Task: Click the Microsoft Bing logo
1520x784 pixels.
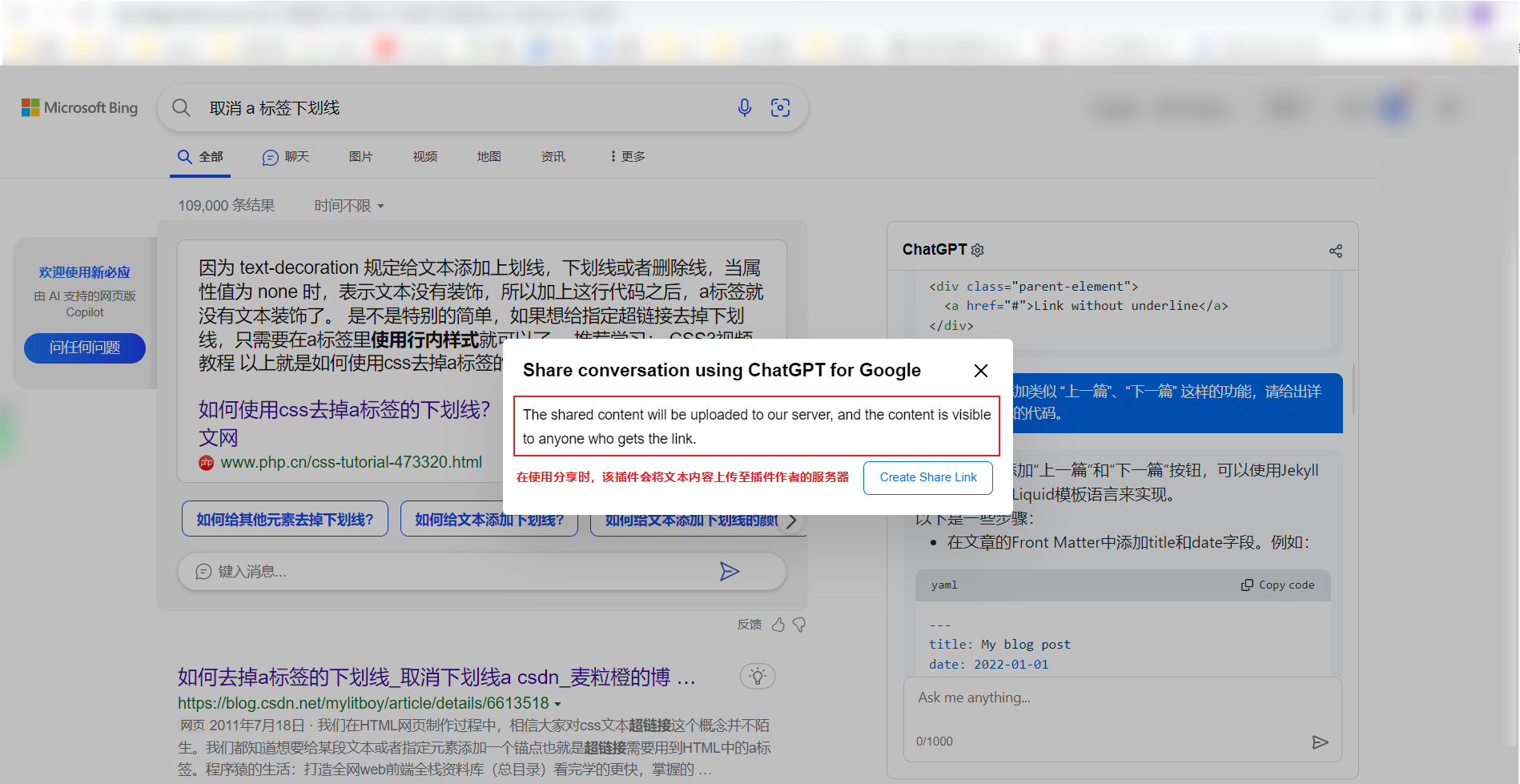Action: pyautogui.click(x=79, y=107)
